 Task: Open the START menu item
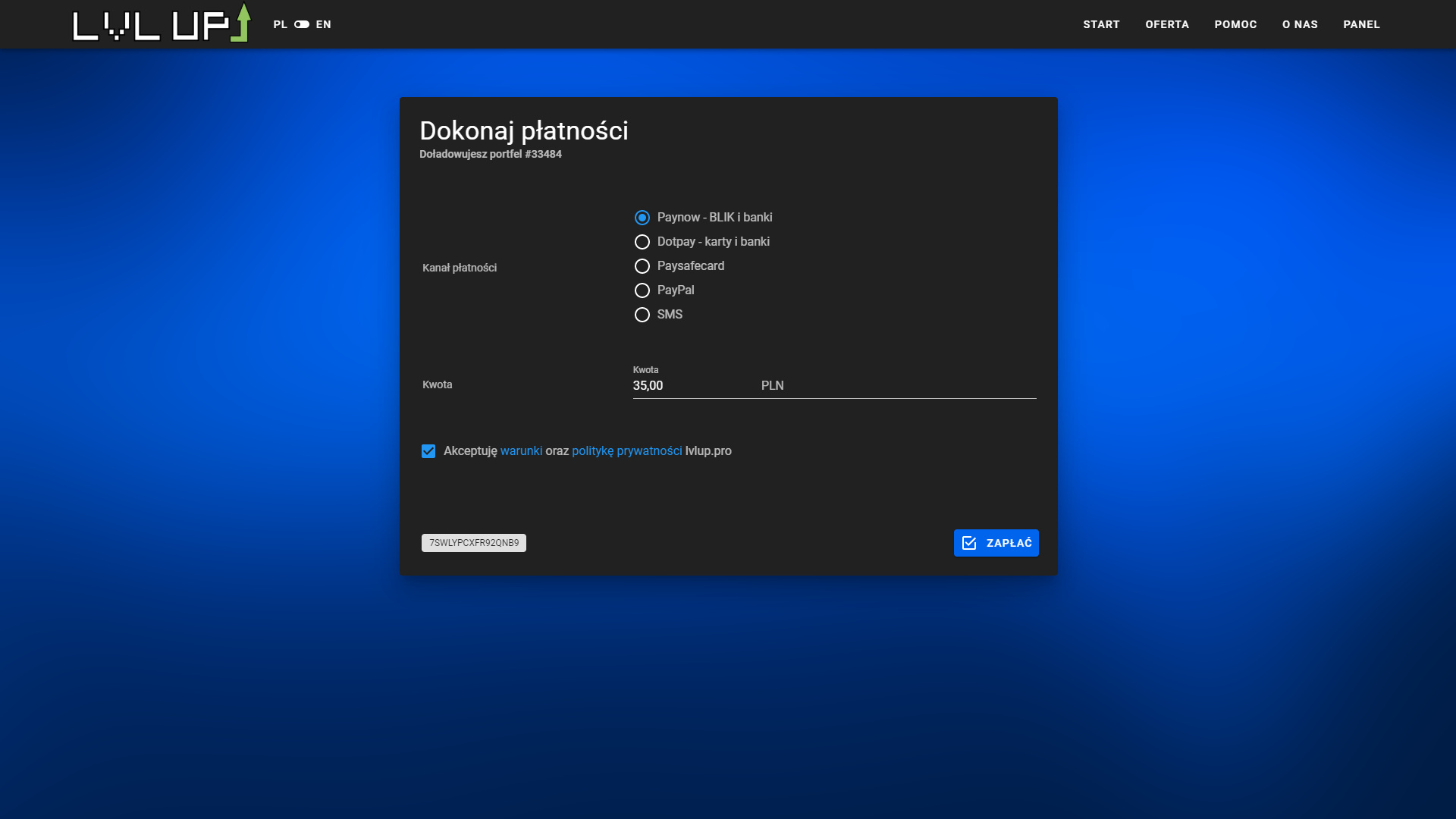click(x=1101, y=24)
